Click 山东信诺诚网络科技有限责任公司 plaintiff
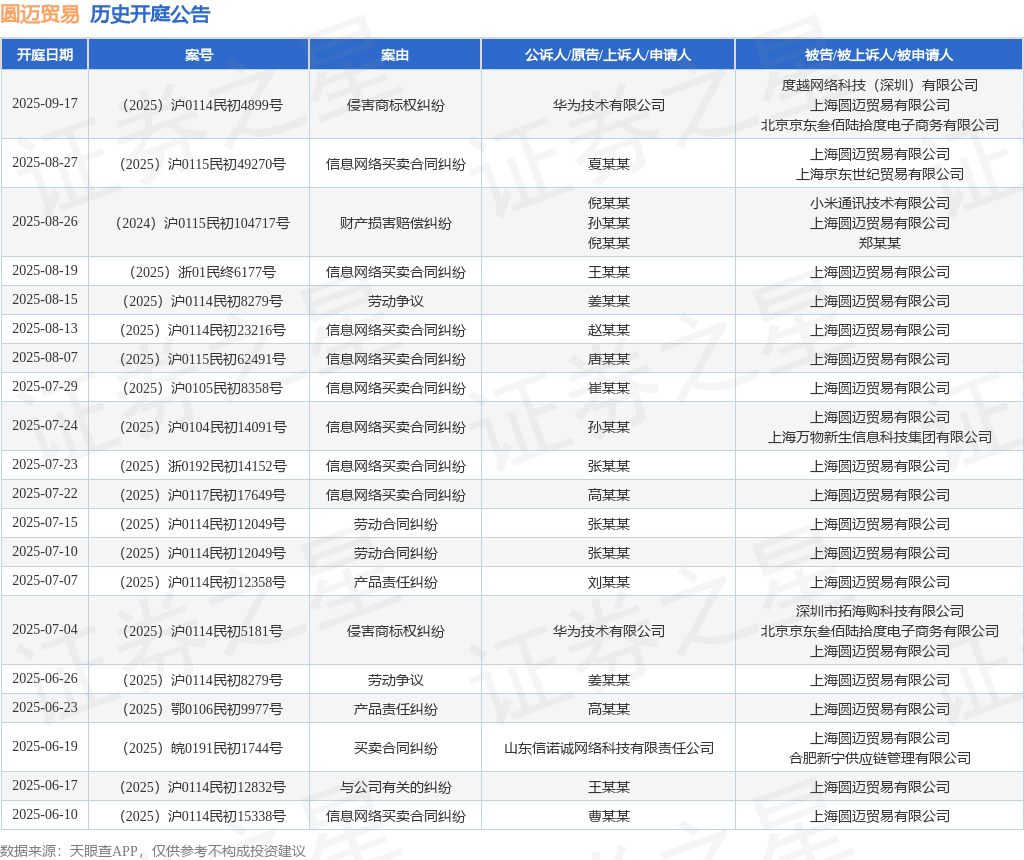 (609, 748)
